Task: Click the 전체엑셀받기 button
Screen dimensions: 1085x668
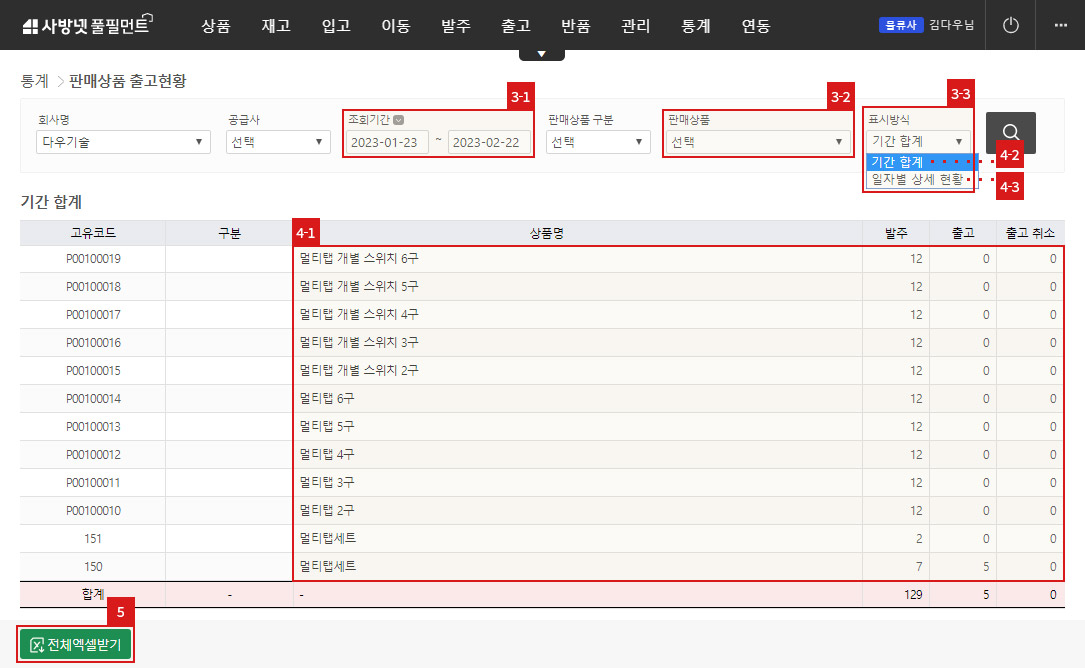Action: (x=75, y=645)
